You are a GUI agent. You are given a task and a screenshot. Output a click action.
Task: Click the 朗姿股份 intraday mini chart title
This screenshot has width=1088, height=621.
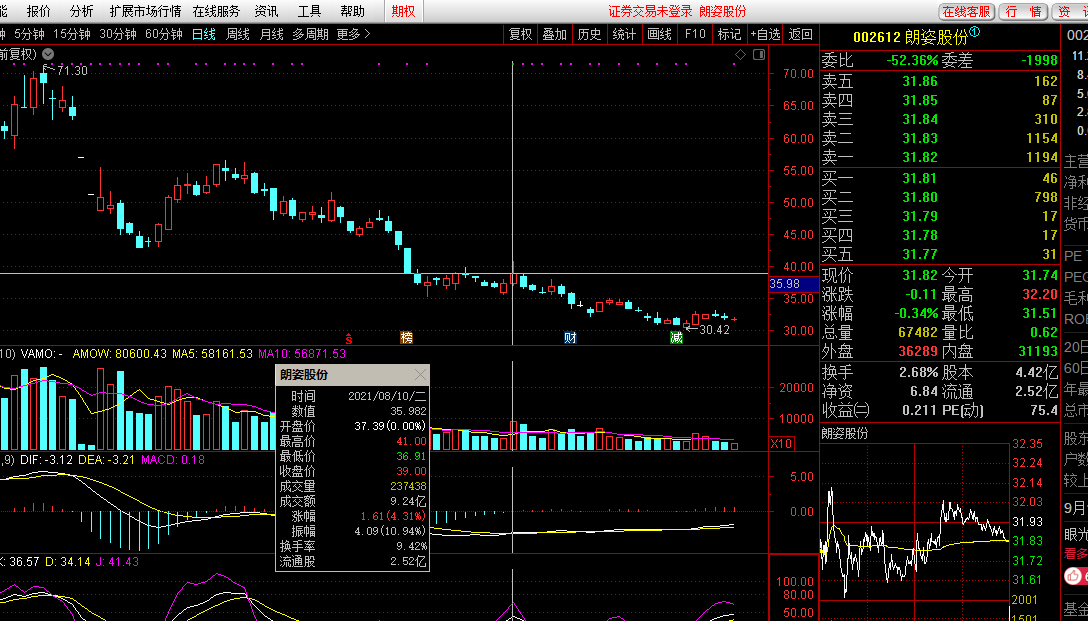pos(845,434)
